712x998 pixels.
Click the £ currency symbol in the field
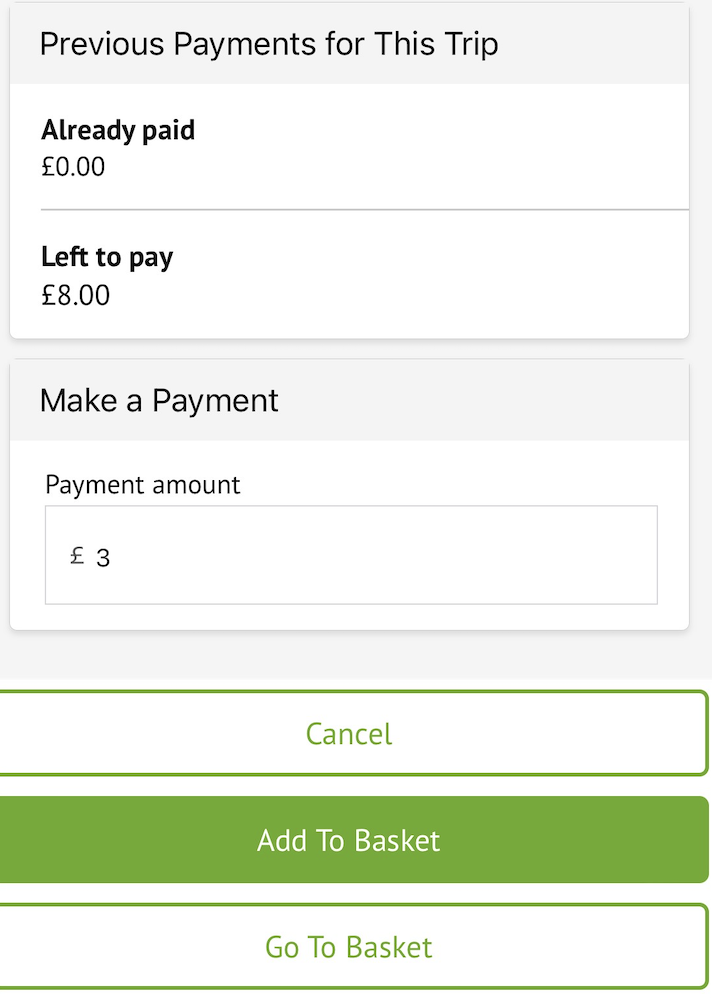point(77,556)
